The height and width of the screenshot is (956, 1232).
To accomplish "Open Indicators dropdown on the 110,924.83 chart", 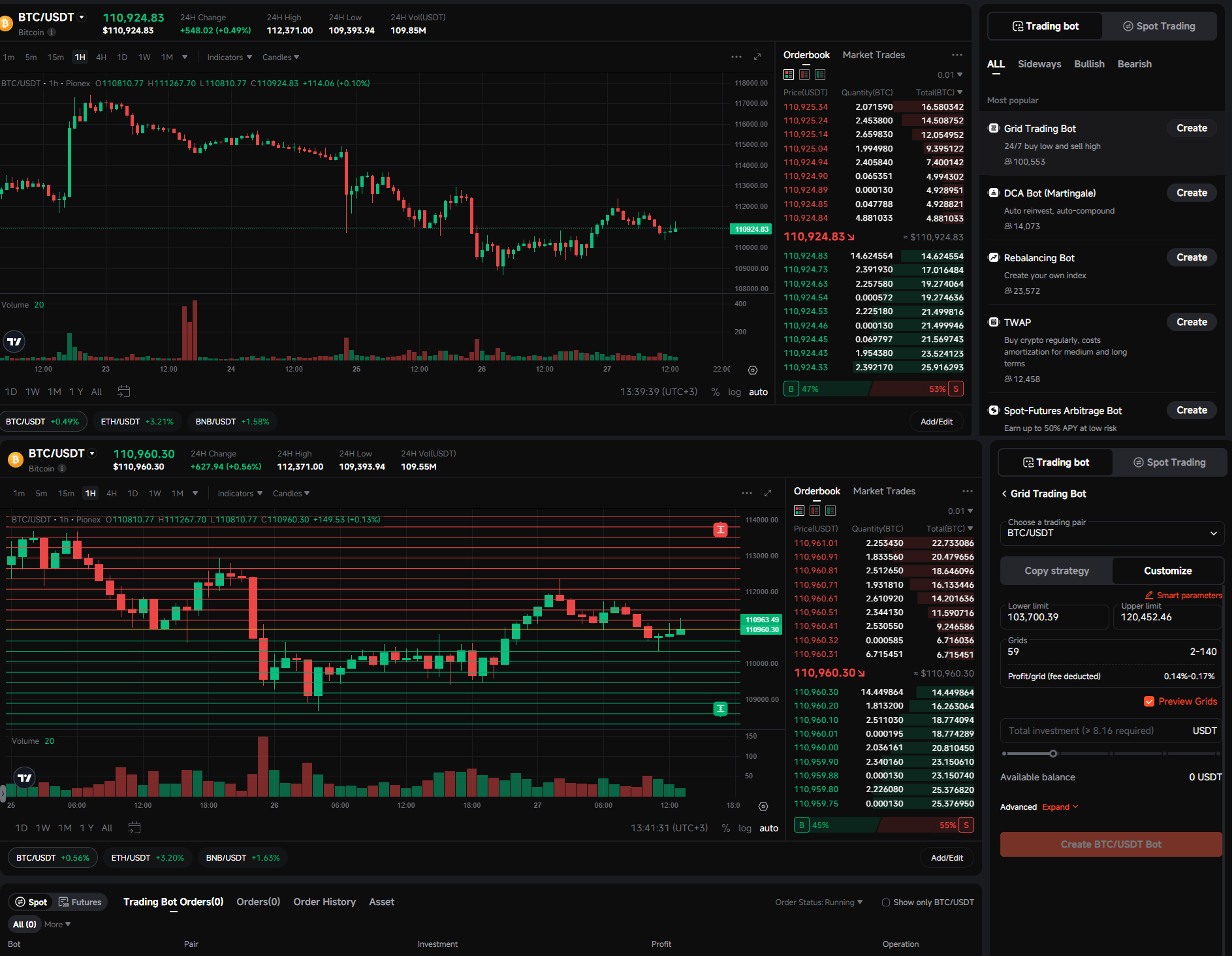I will [x=229, y=57].
